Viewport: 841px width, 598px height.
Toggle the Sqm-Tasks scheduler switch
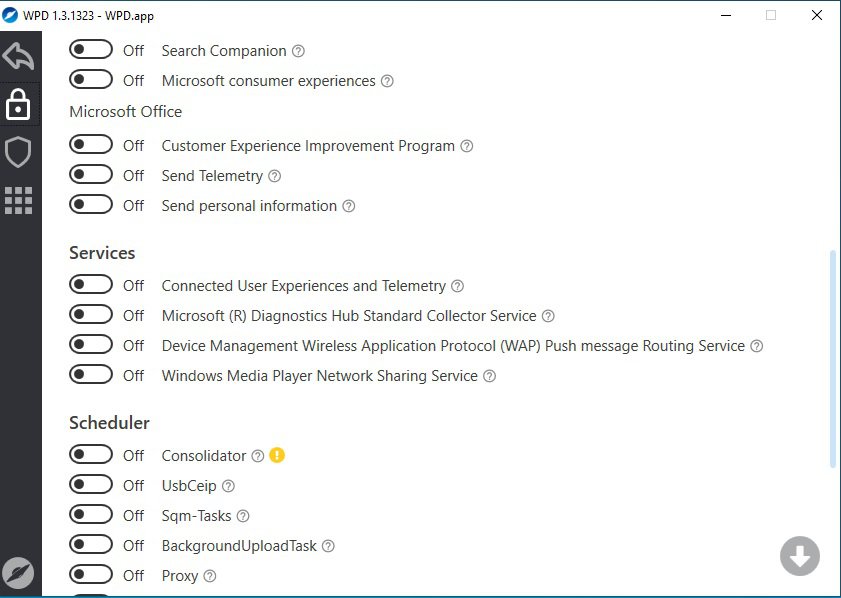[x=91, y=515]
